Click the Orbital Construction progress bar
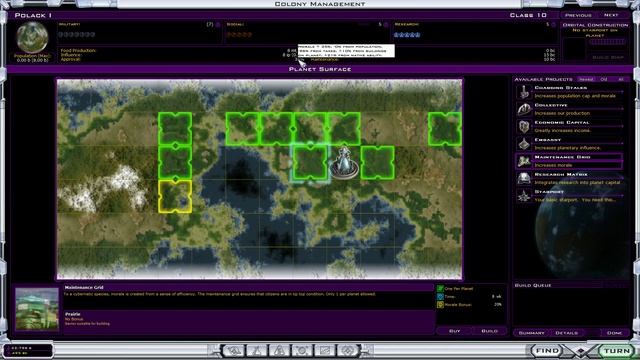This screenshot has height=360, width=640. point(608,42)
